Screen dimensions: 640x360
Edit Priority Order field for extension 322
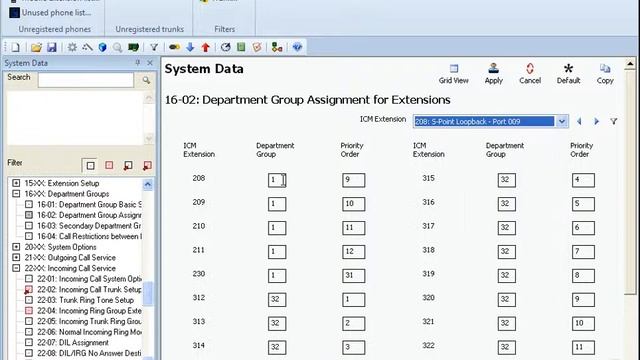(x=583, y=347)
